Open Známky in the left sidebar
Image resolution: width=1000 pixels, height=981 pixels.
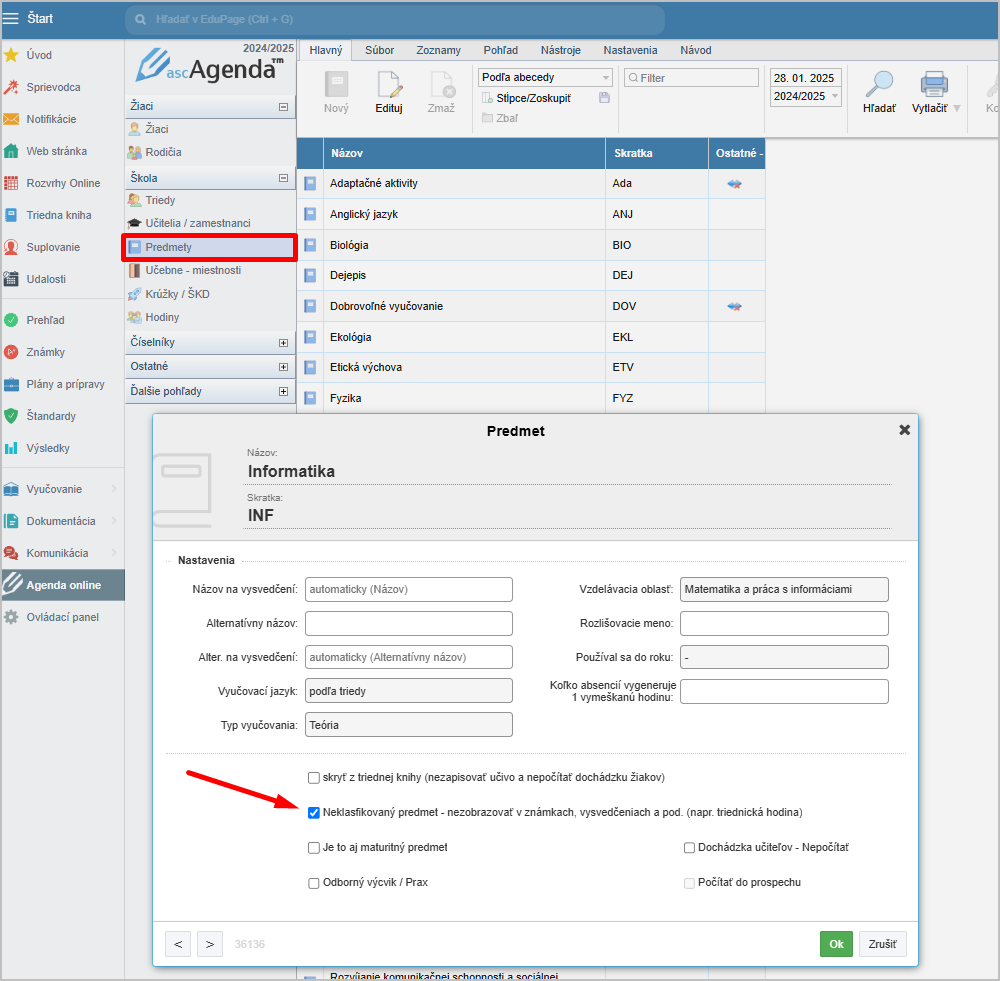coord(47,352)
